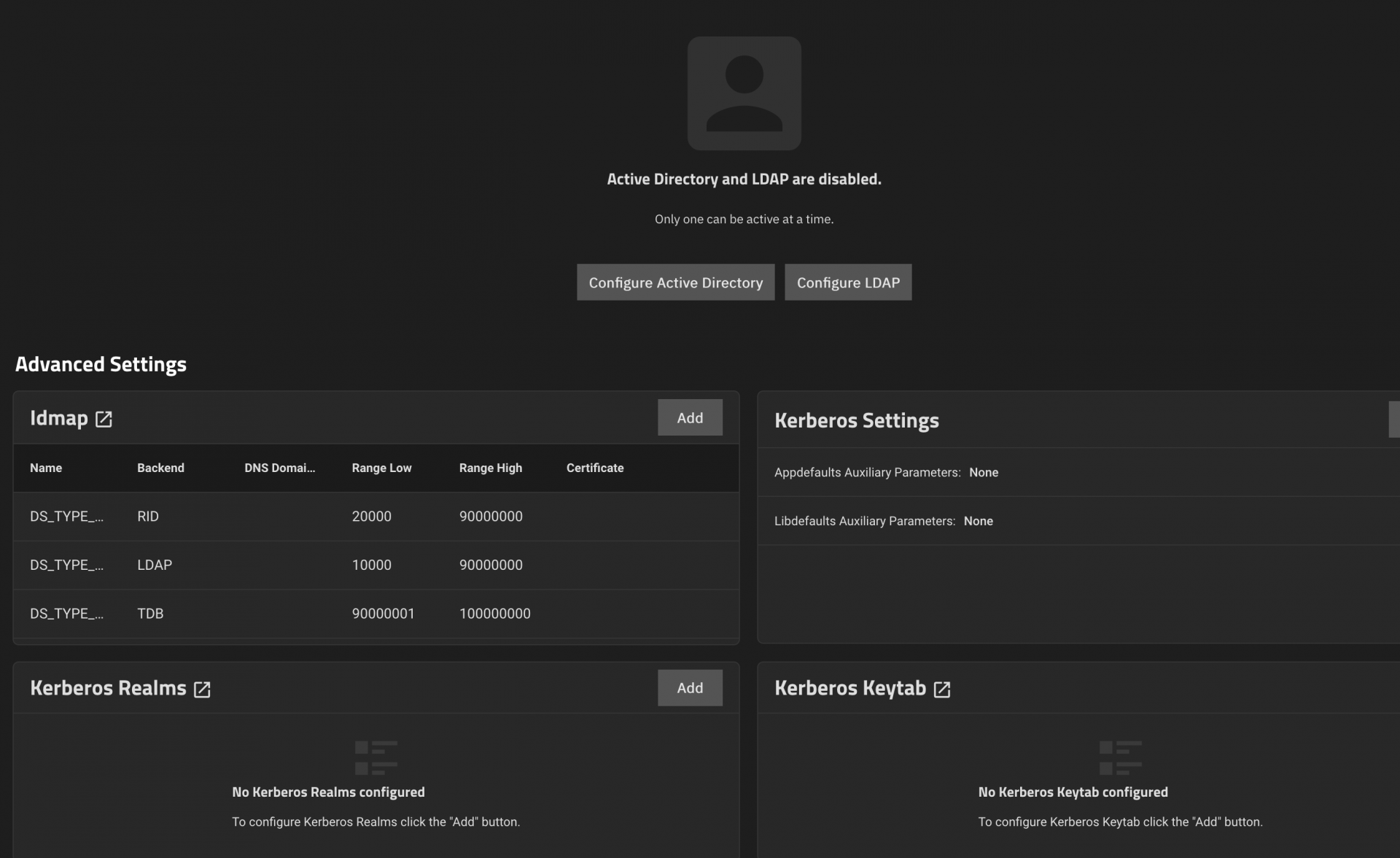This screenshot has width=1400, height=858.
Task: Click Range High 90000000 in LDAP row
Action: [491, 565]
